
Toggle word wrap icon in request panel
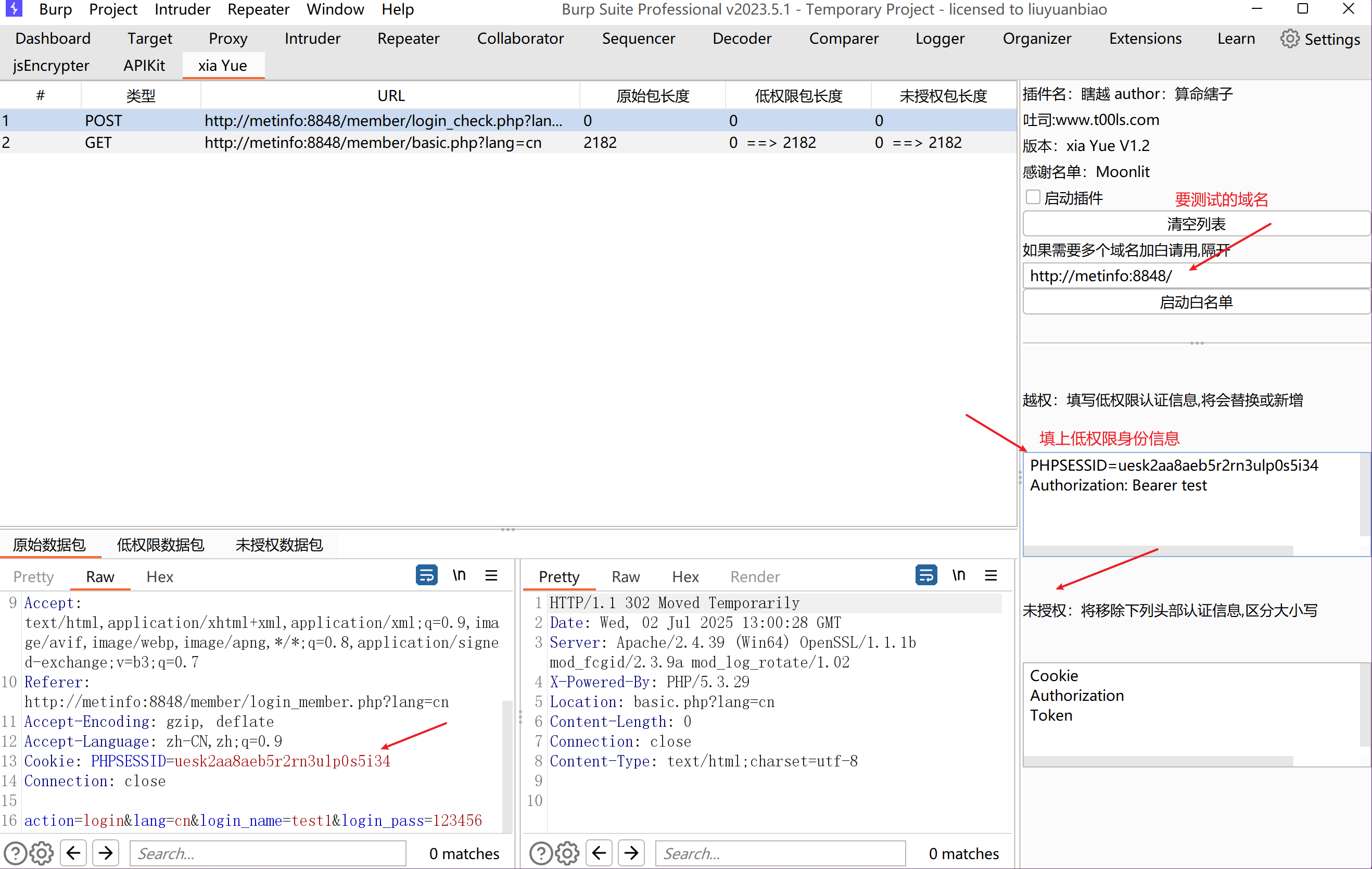coord(426,575)
